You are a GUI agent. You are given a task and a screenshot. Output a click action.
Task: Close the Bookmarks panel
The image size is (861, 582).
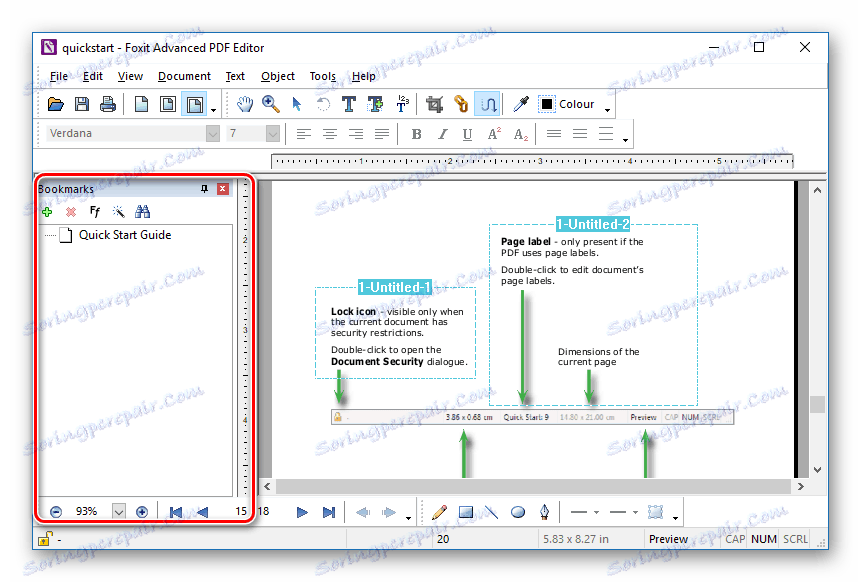click(222, 189)
